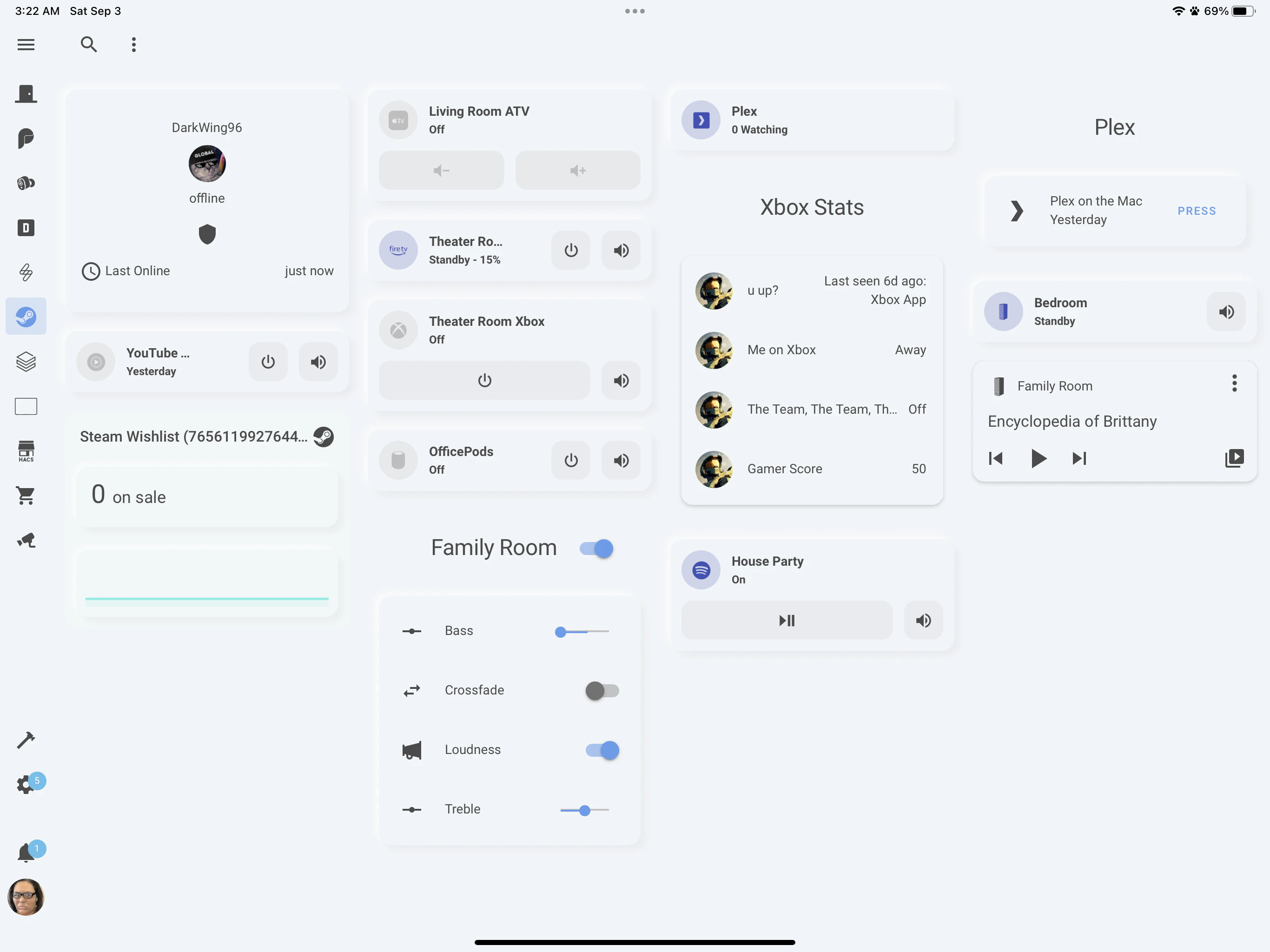The image size is (1270, 952).
Task: Adjust the Bass slider
Action: [x=582, y=632]
